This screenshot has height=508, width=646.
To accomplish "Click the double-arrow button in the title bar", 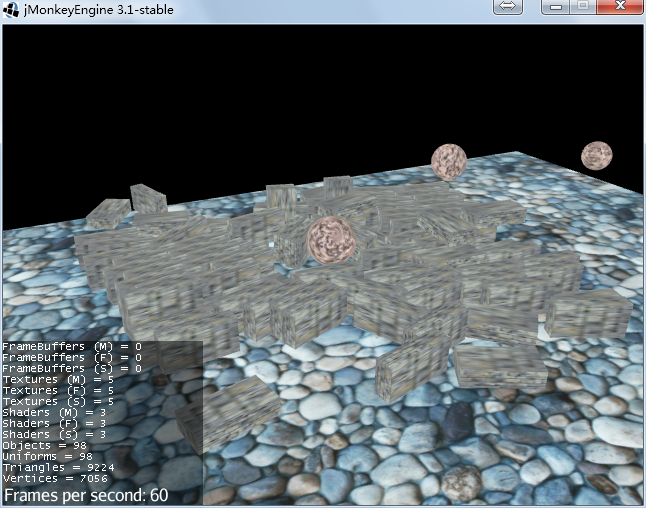I will pyautogui.click(x=507, y=7).
